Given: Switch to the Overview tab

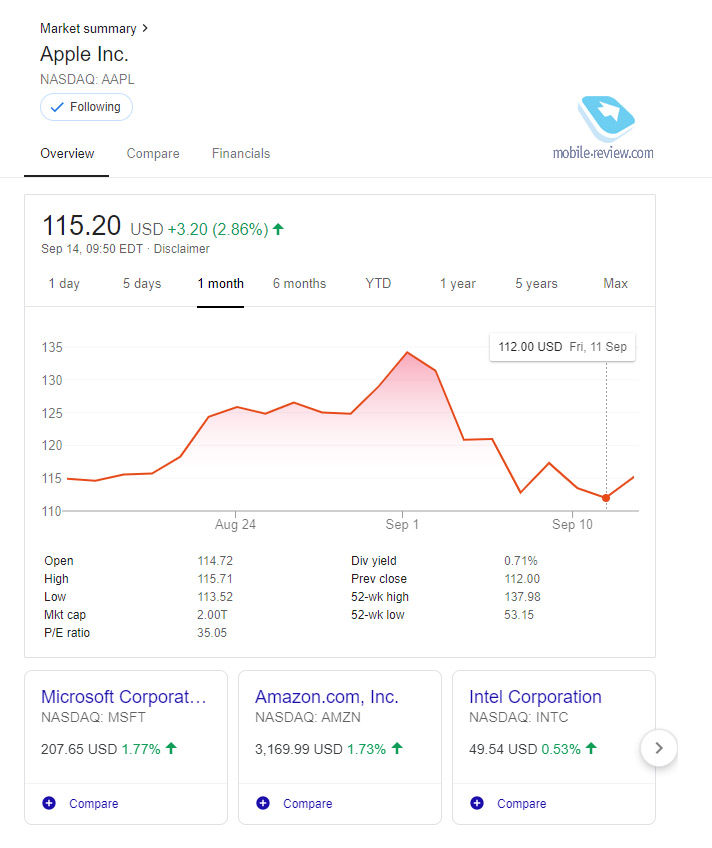Looking at the screenshot, I should click(x=67, y=154).
